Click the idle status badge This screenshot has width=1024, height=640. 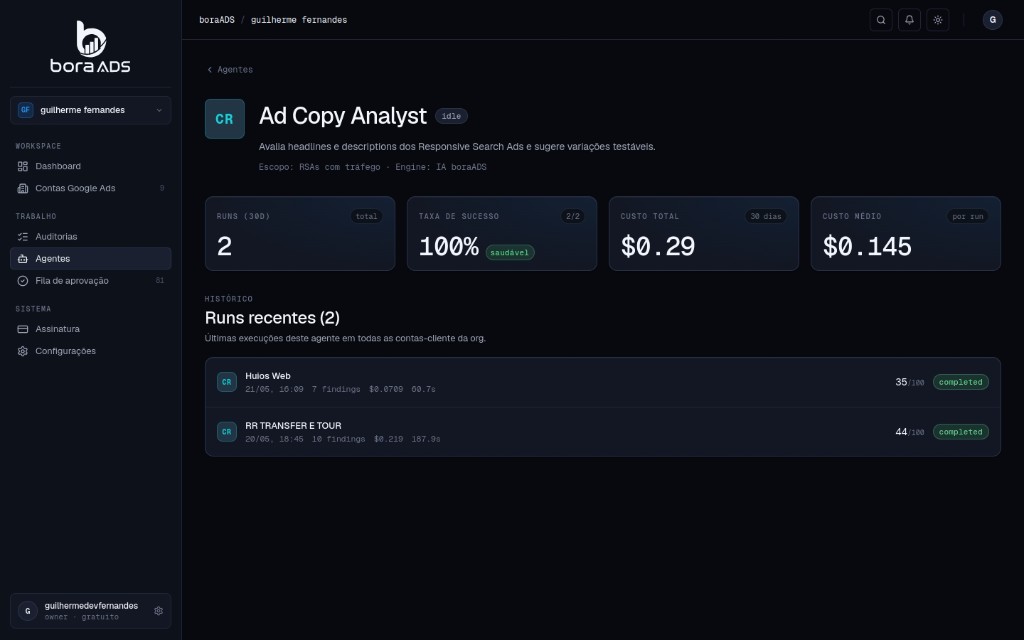tap(451, 116)
